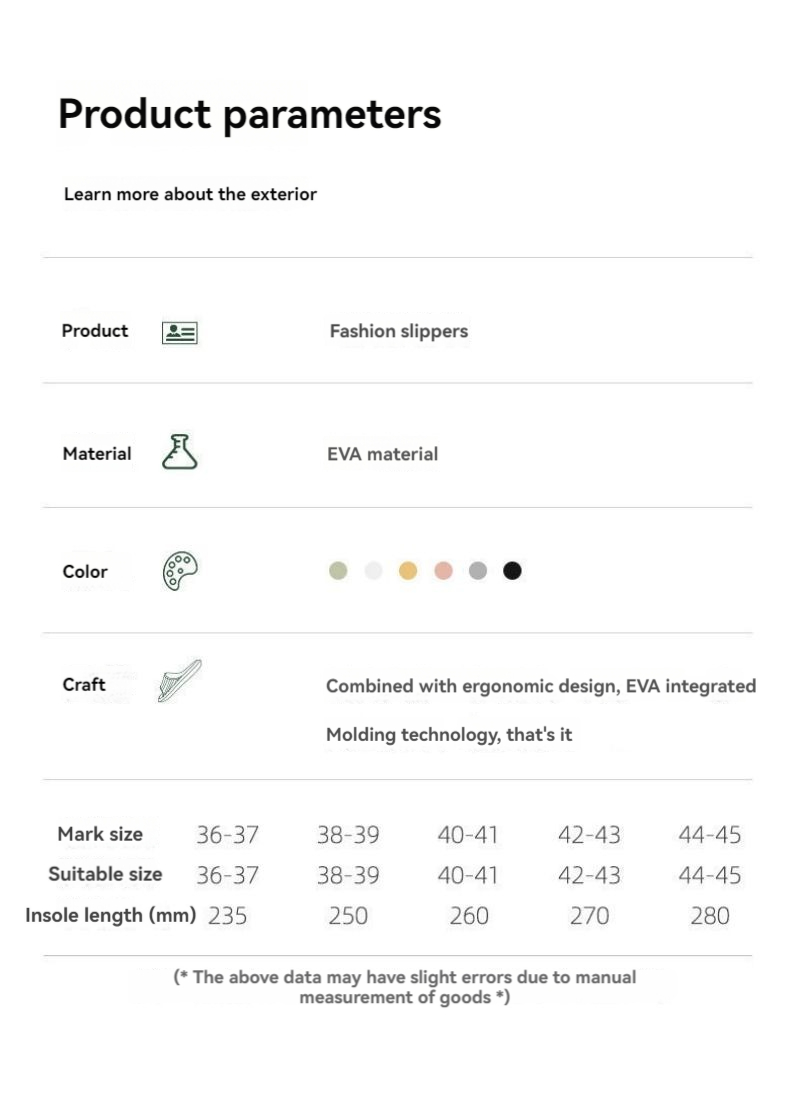800x1115 pixels.
Task: Pick the yellow color swatch
Action: (408, 571)
